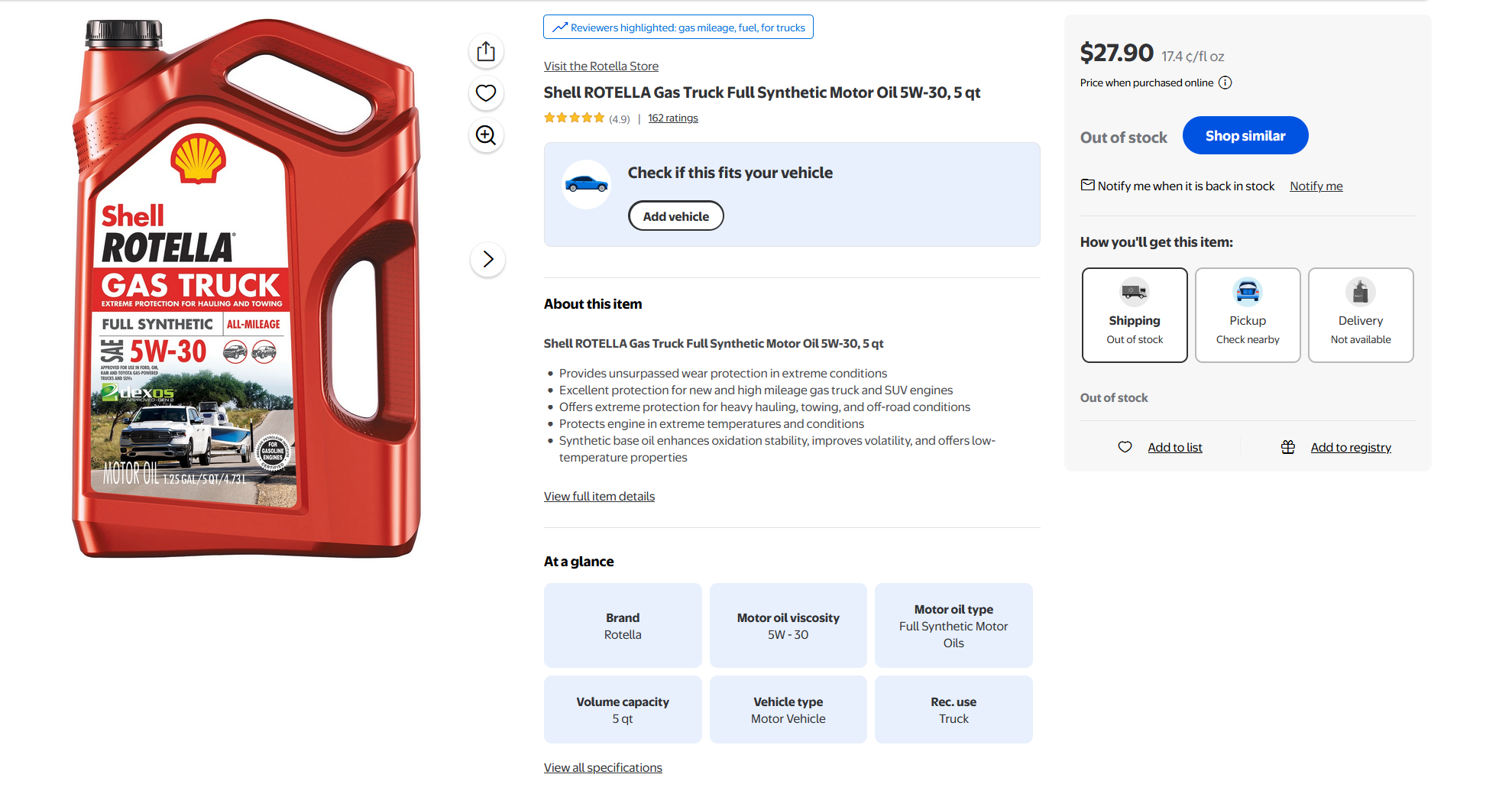The image size is (1512, 797).
Task: Expand View all specifications
Action: pos(603,768)
